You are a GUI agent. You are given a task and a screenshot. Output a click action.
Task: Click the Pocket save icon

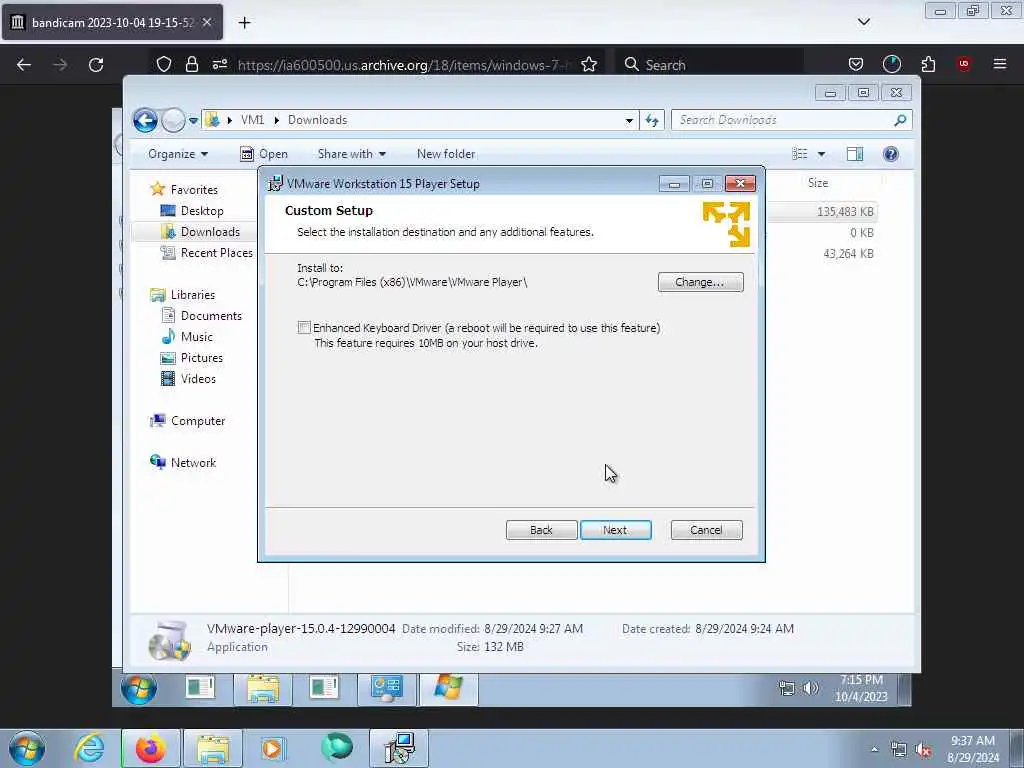[856, 64]
